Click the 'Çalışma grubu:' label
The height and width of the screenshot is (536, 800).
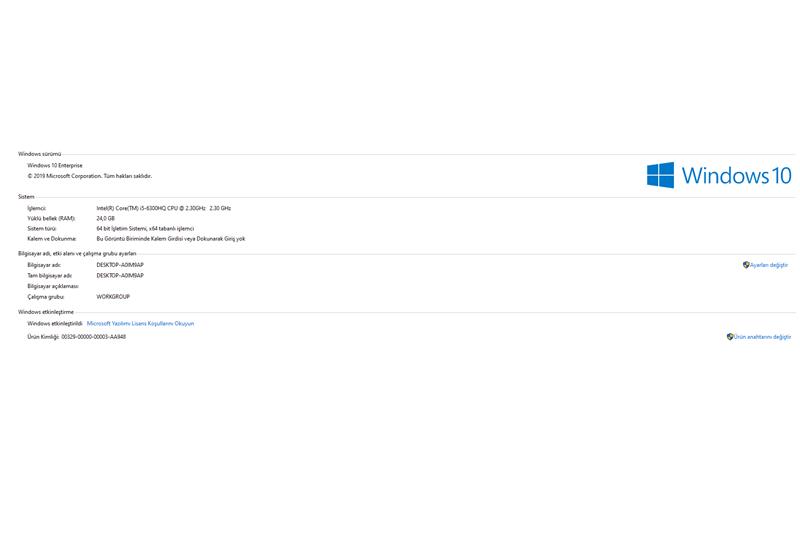[x=45, y=296]
